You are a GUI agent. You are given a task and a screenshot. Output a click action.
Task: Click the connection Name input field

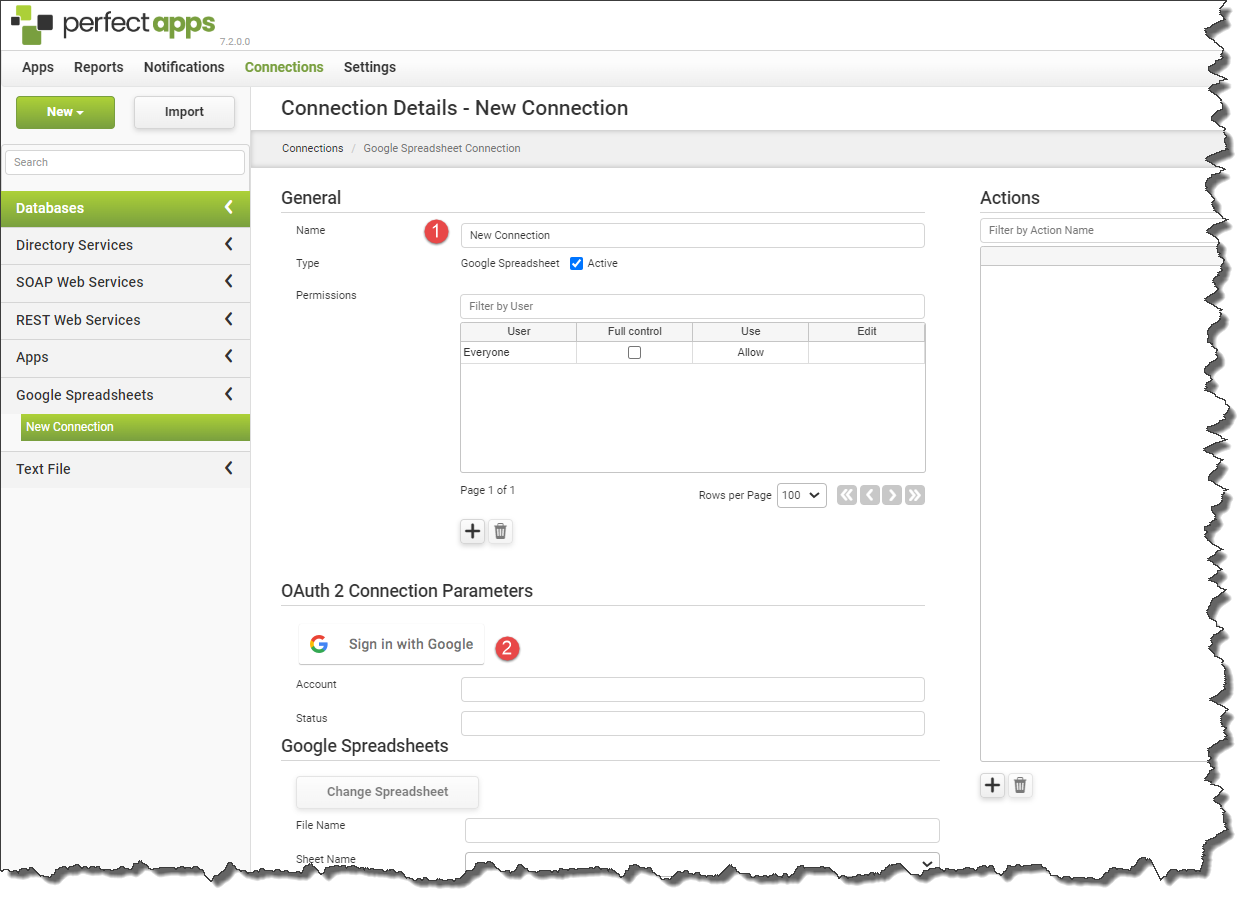click(x=692, y=235)
